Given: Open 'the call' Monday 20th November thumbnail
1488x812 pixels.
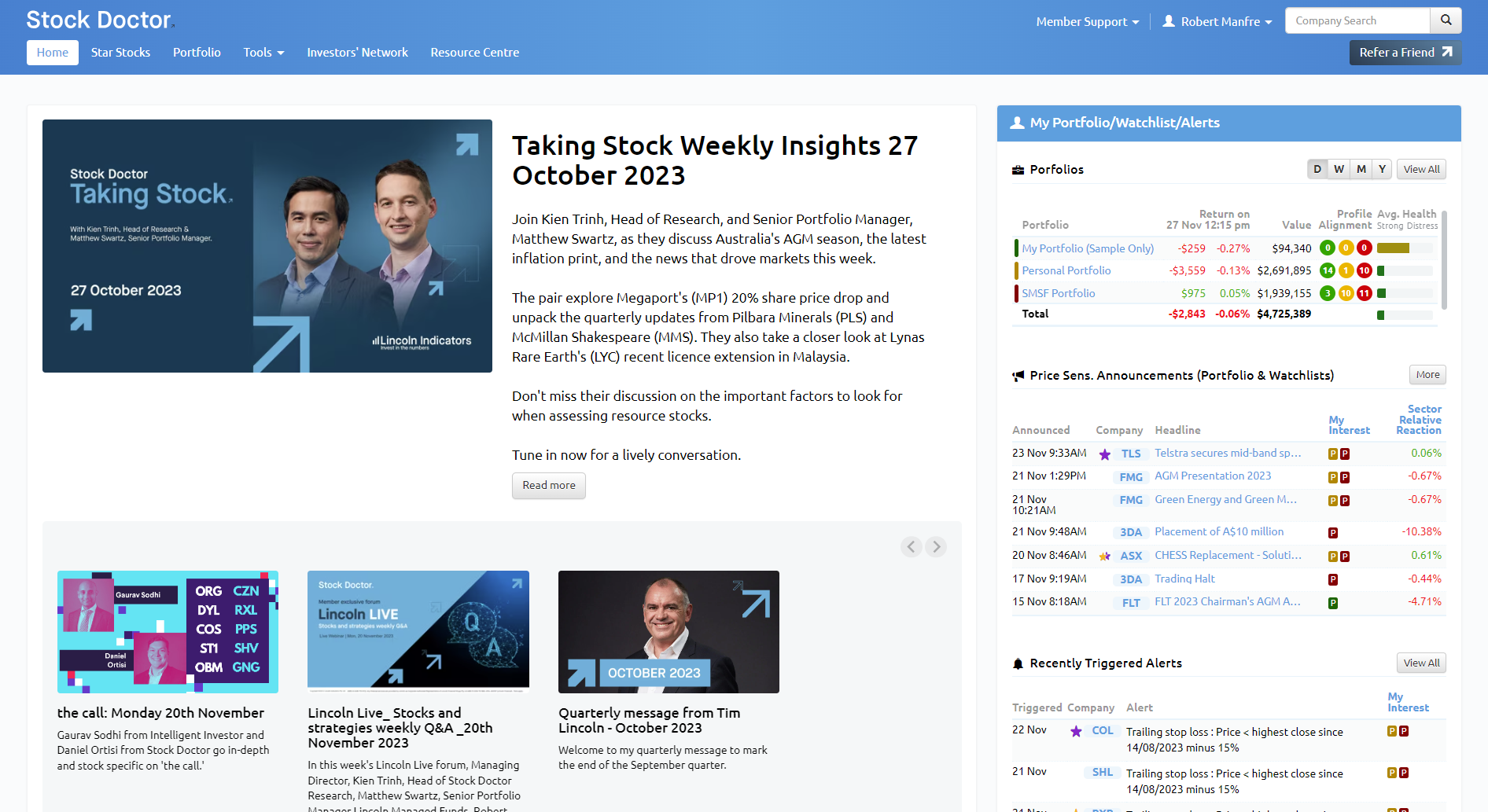Looking at the screenshot, I should tap(168, 632).
